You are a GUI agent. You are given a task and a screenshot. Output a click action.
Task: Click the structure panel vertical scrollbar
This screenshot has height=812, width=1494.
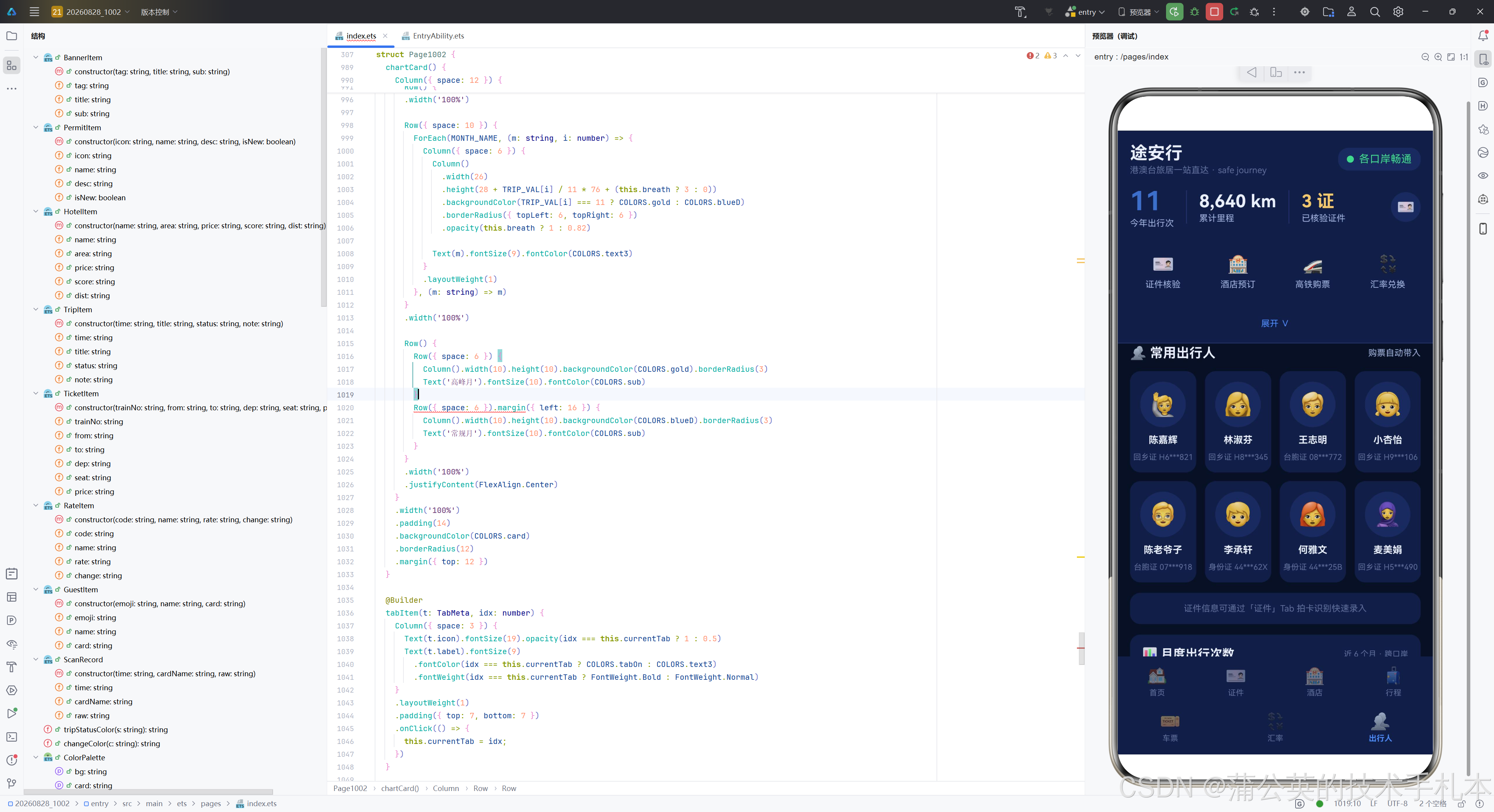(x=323, y=177)
